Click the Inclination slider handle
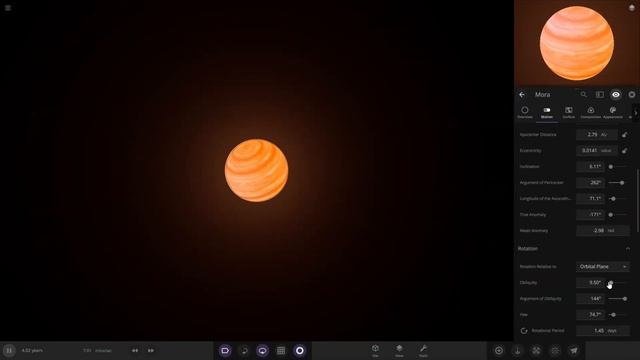 611,167
